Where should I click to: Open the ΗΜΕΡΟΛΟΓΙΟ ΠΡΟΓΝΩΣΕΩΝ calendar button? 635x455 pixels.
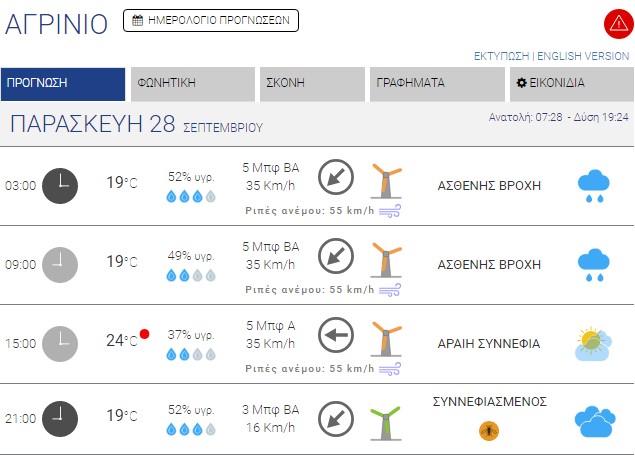coord(211,20)
